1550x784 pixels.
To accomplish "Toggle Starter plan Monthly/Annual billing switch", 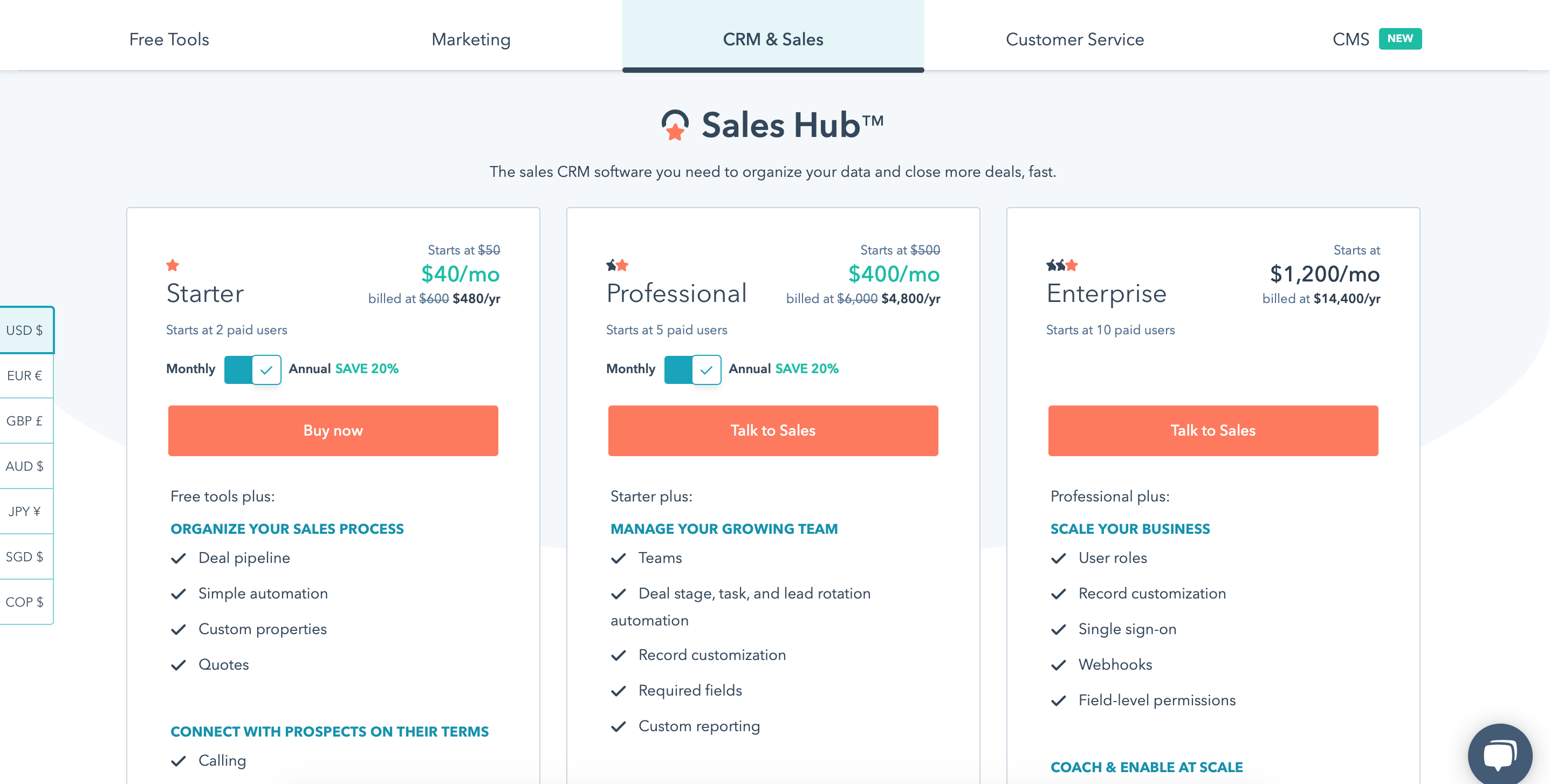I will tap(252, 369).
